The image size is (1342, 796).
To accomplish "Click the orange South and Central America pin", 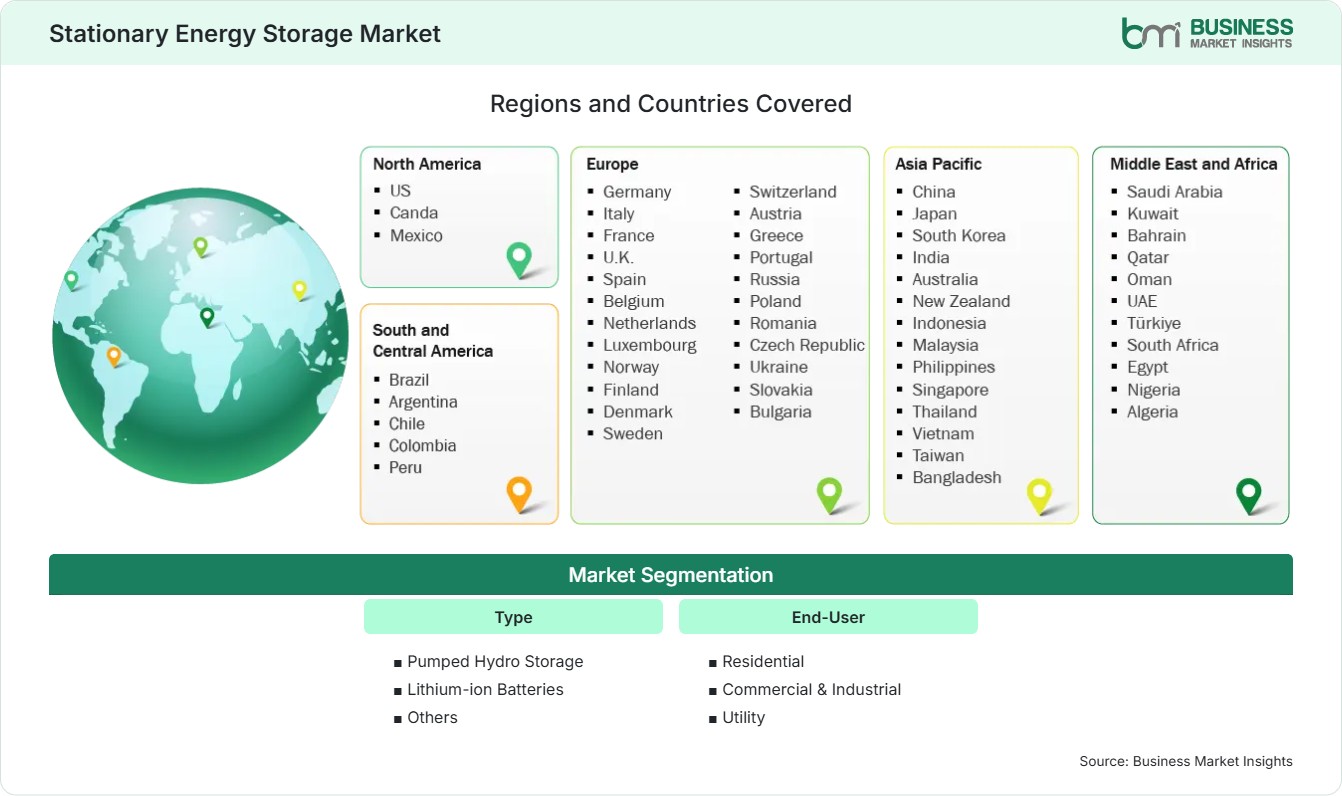I will [519, 494].
